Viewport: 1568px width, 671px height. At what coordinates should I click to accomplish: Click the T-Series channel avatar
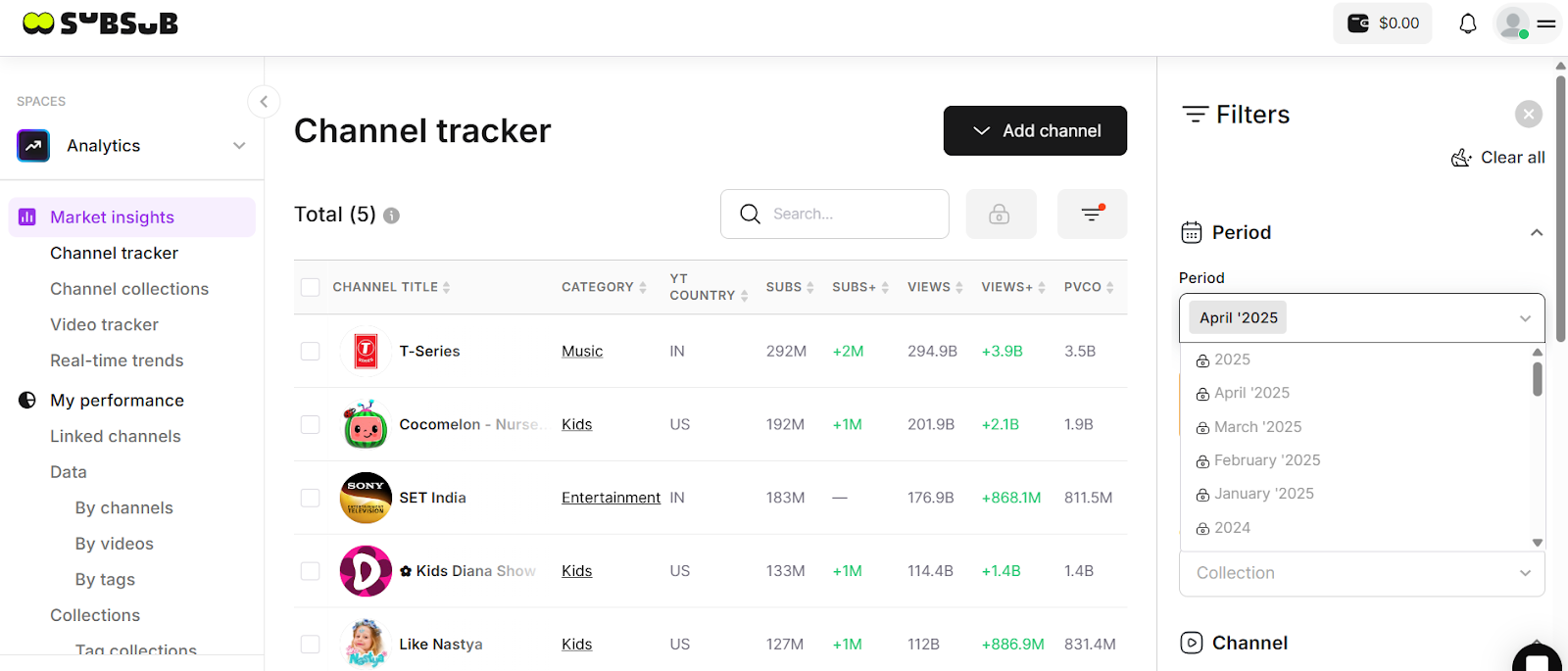366,351
